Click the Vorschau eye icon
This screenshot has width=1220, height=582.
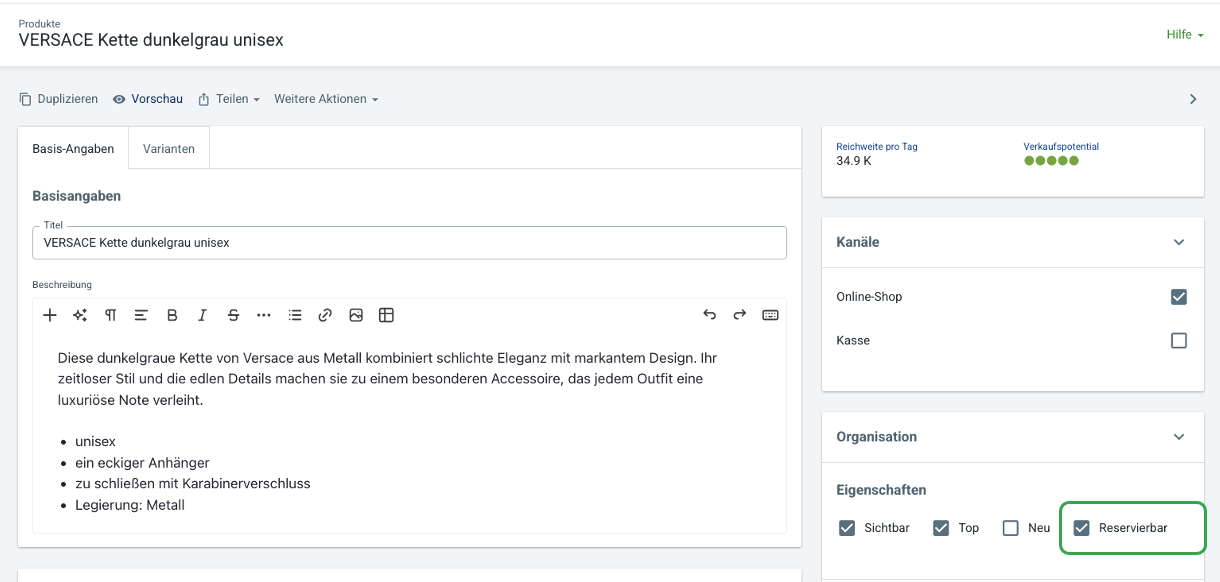pyautogui.click(x=119, y=99)
